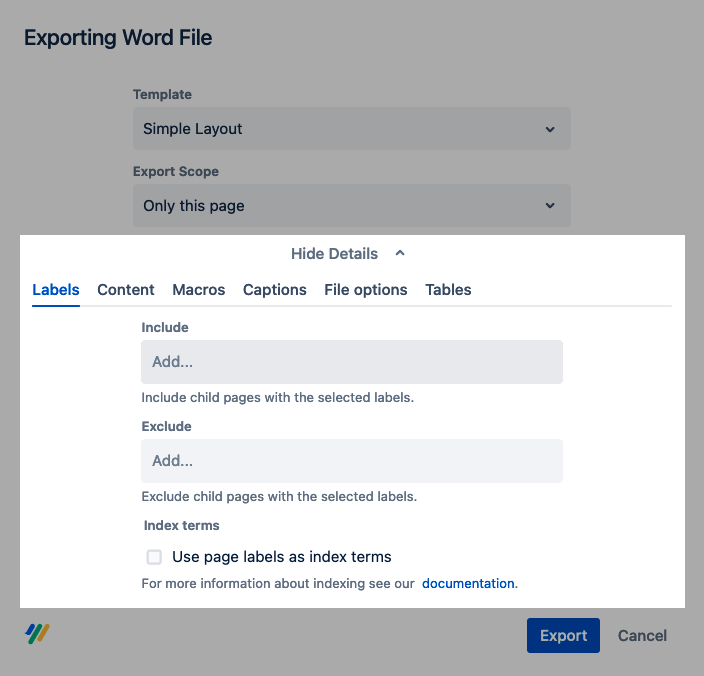
Task: Click the Use page labels as index terms label
Action: 282,557
